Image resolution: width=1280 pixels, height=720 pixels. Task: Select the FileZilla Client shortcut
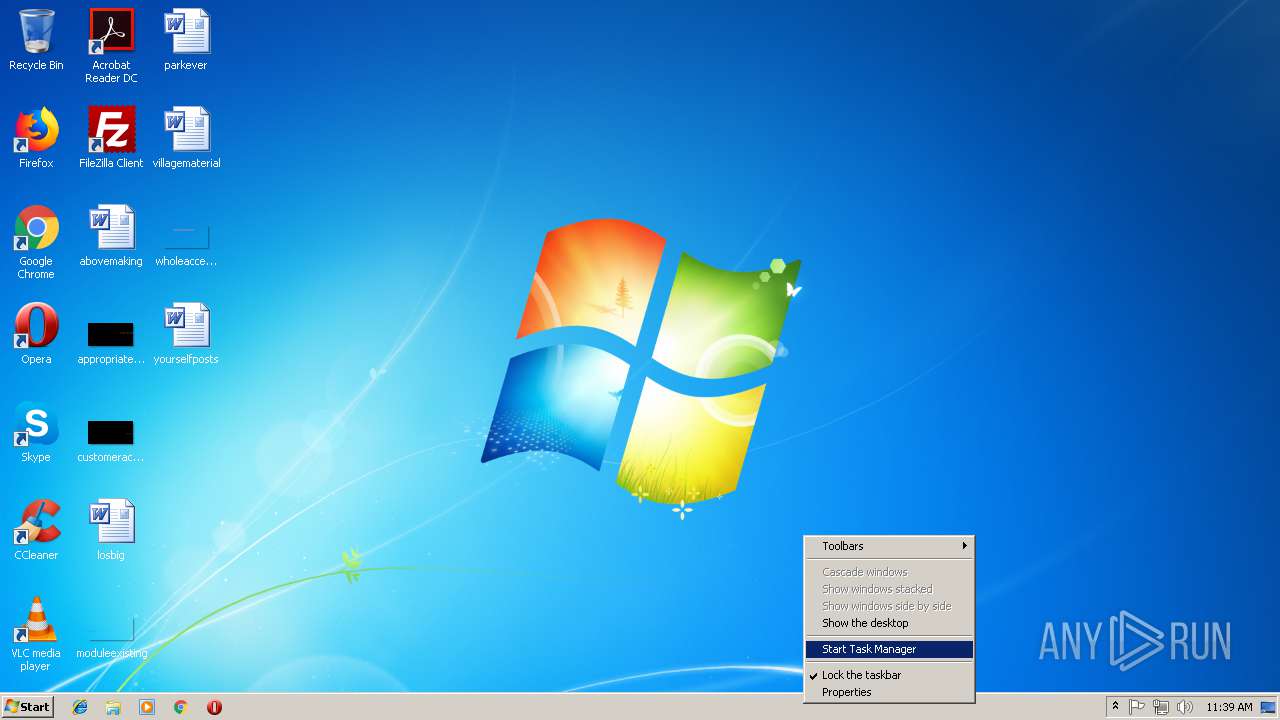pos(111,138)
